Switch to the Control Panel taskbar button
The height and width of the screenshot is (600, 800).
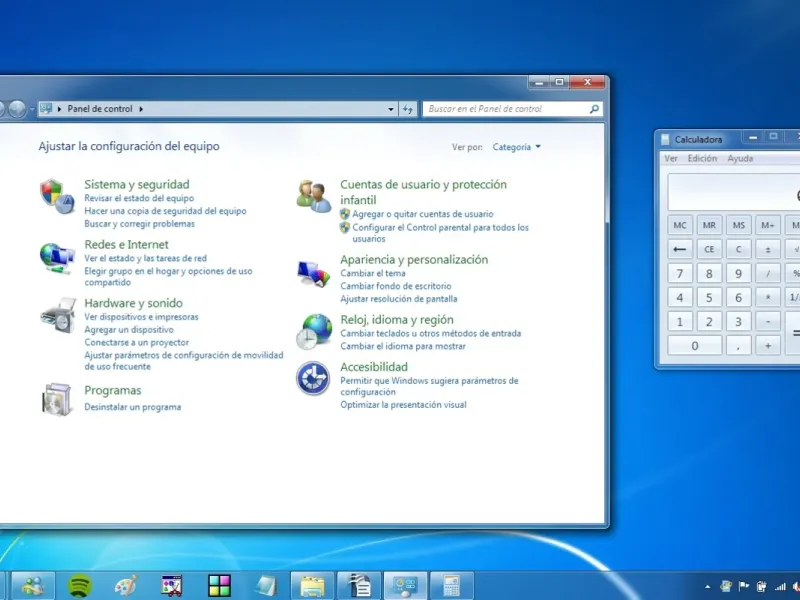click(405, 586)
